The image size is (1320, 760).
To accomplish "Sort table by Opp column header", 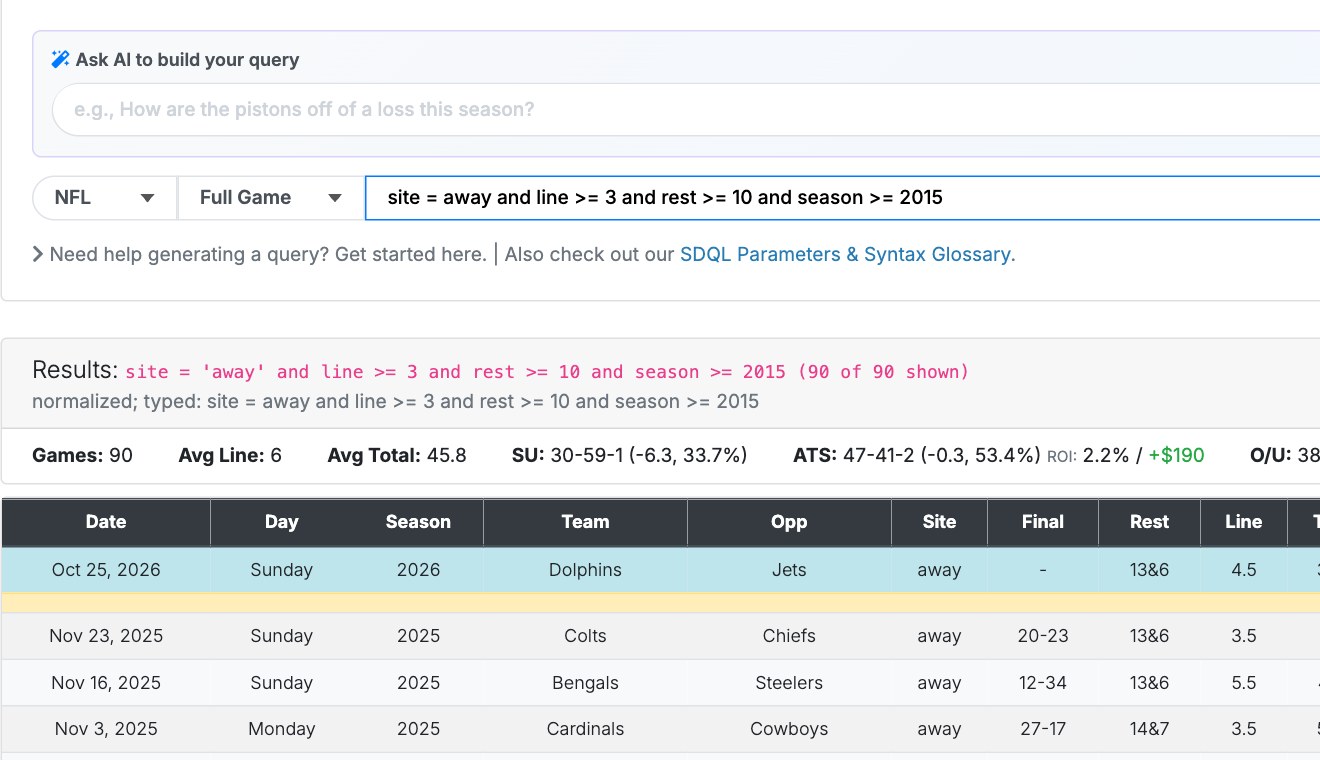I will pos(789,522).
